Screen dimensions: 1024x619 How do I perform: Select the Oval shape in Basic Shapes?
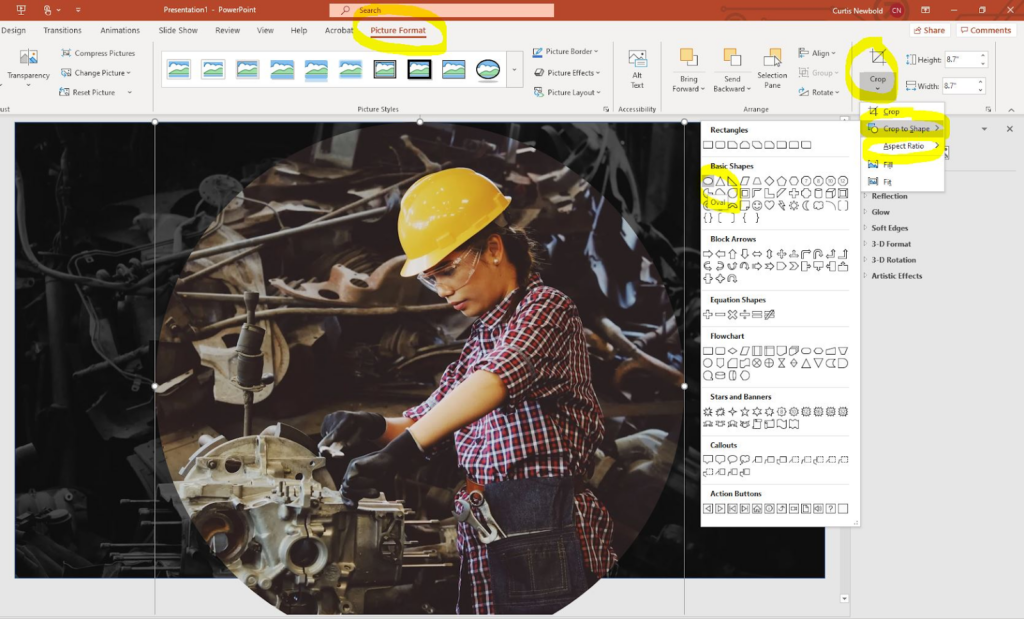point(708,181)
